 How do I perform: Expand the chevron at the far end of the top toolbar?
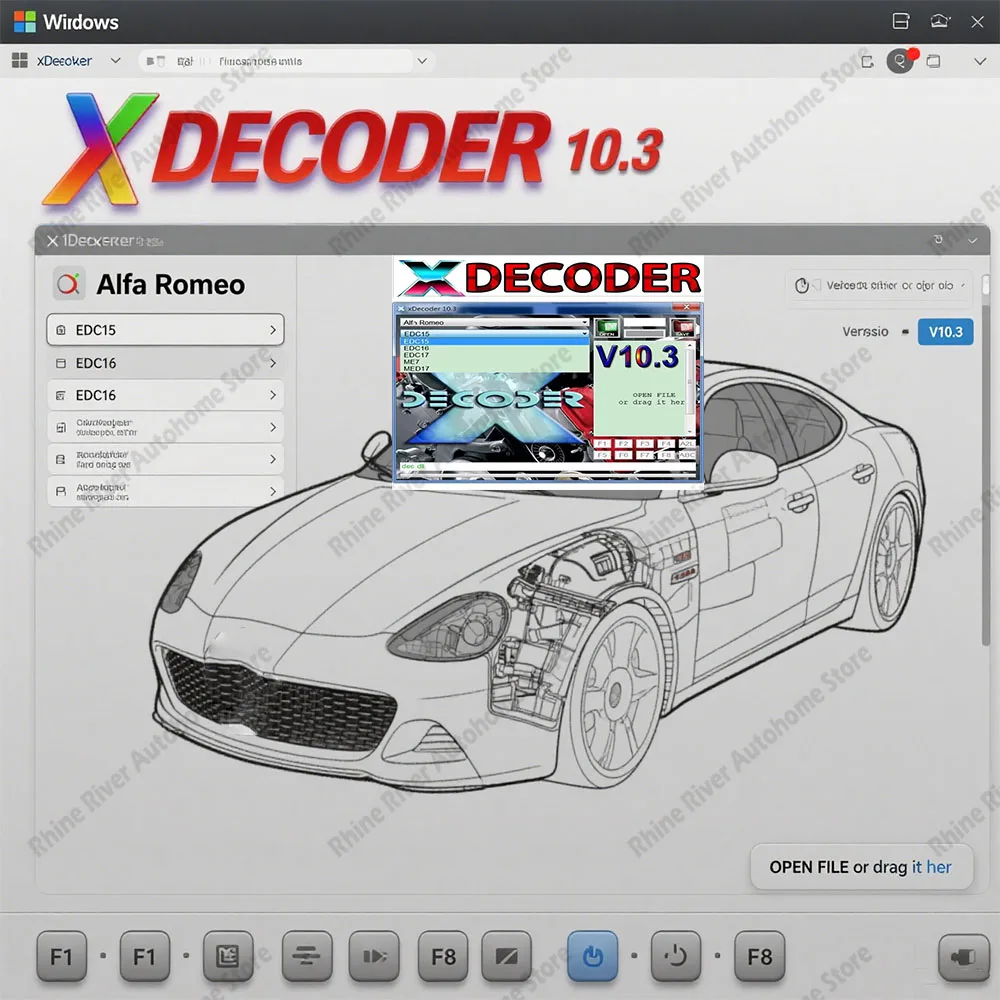[980, 61]
